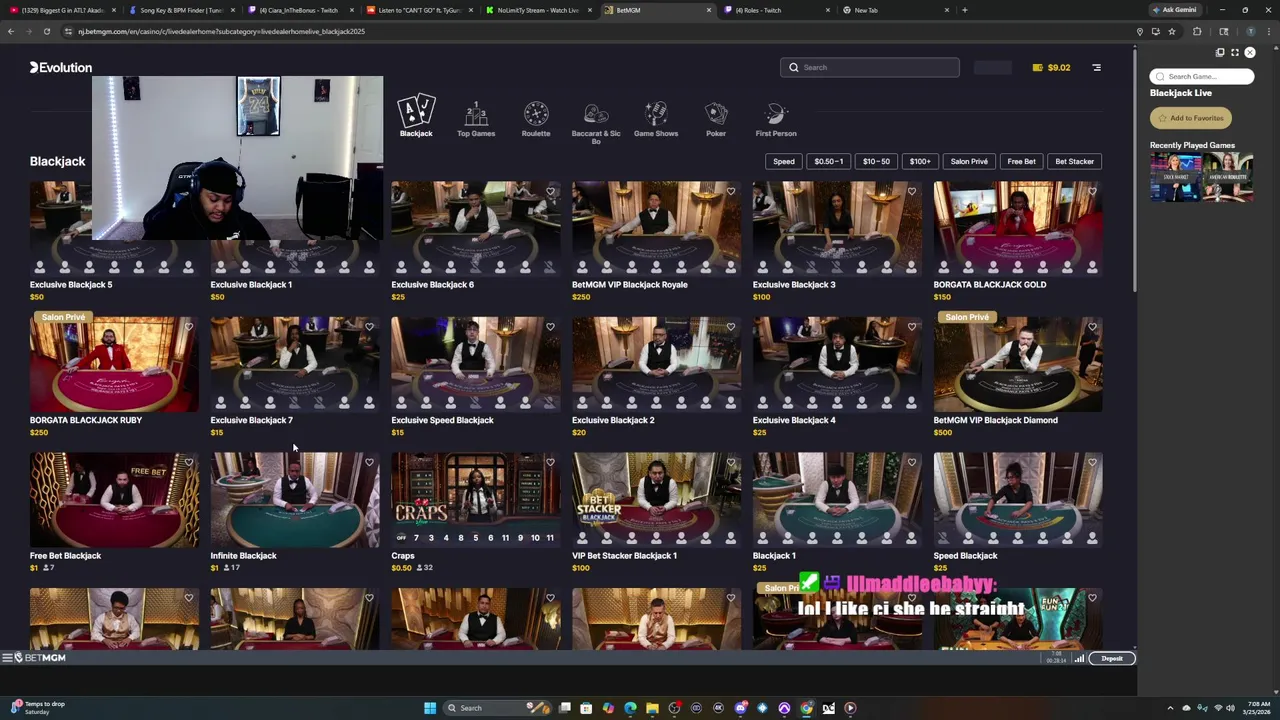Apply the Free Bet filter
The width and height of the screenshot is (1280, 720).
[x=1021, y=161]
